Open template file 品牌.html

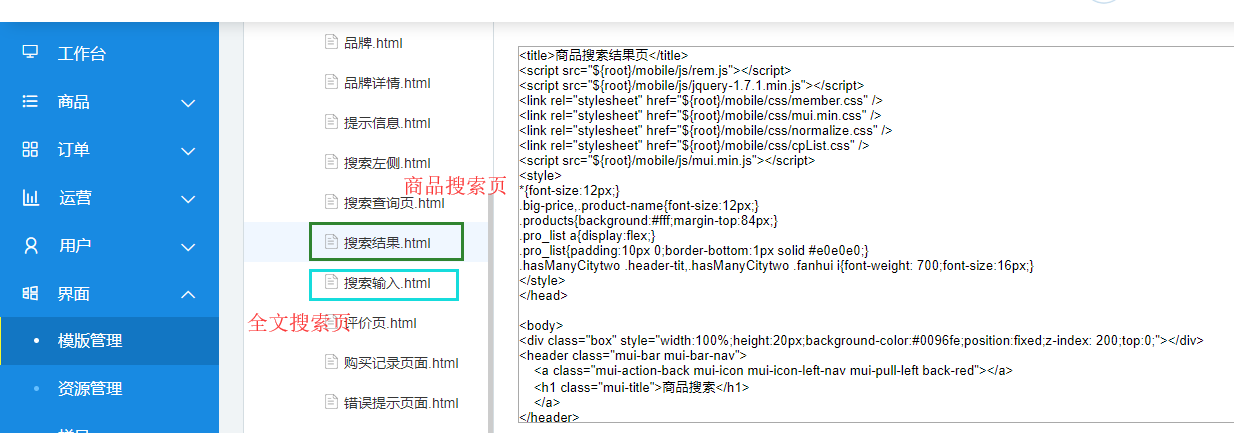(373, 42)
